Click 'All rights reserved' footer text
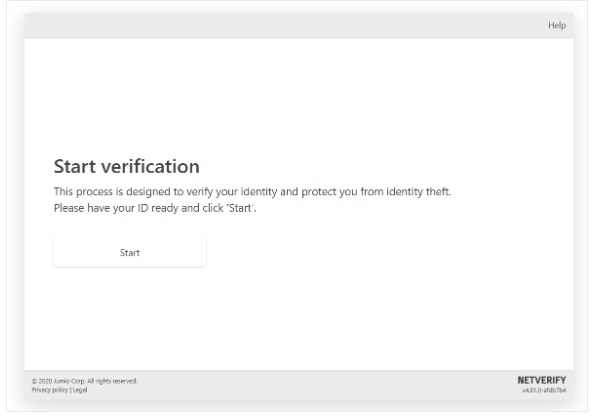This screenshot has height=419, width=598. (x=112, y=381)
